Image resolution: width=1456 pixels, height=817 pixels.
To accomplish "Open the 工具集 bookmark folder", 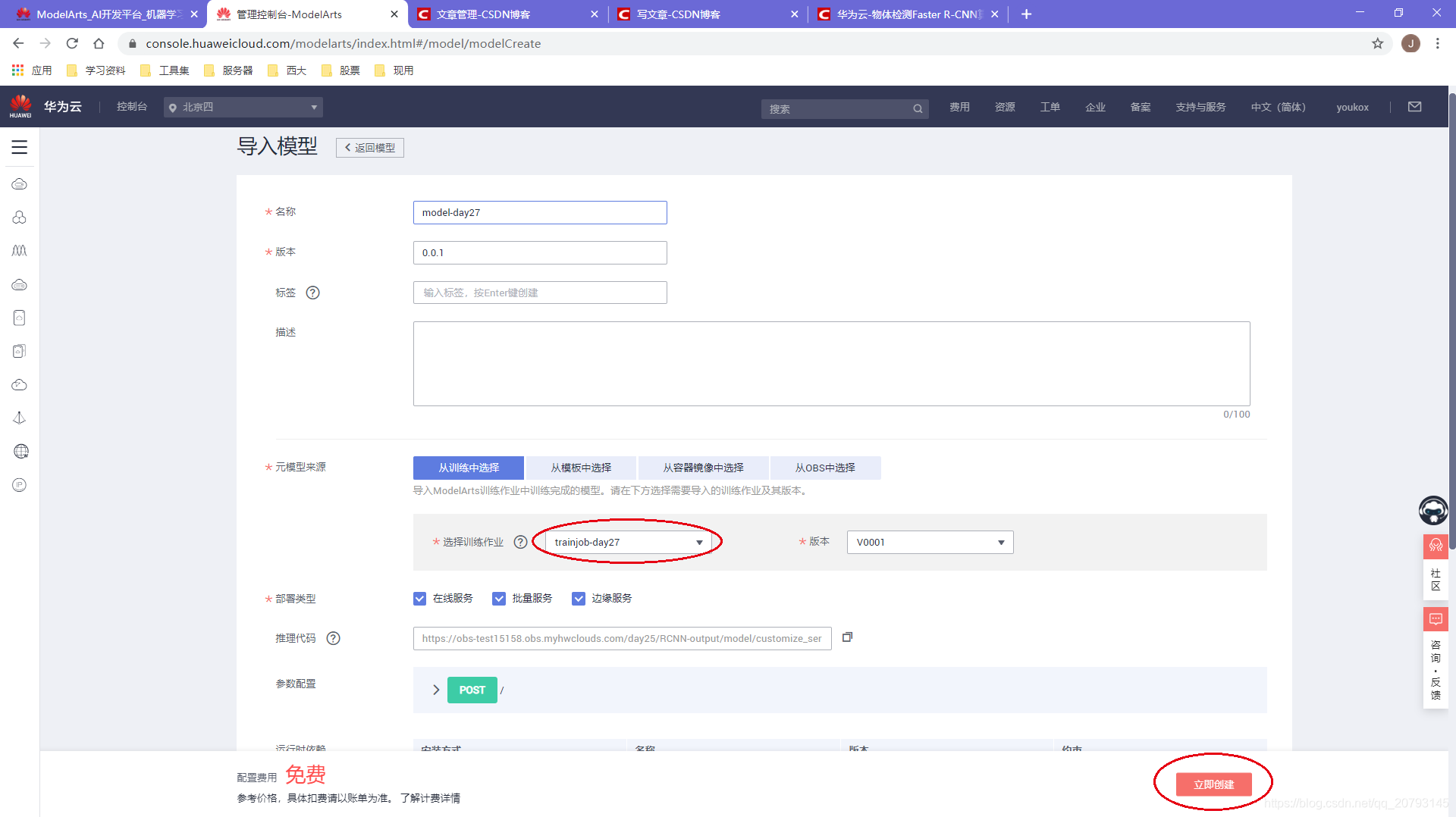I will tap(165, 70).
